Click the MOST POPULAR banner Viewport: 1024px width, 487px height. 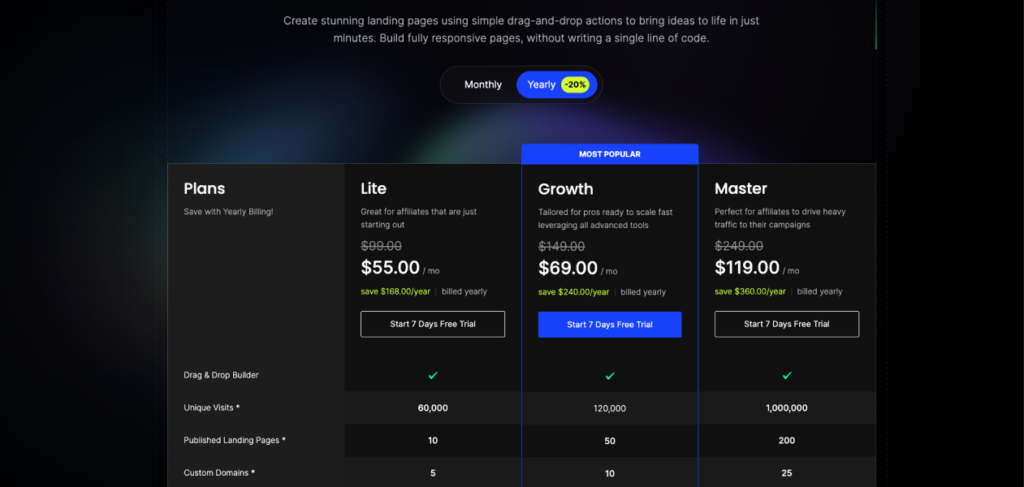pyautogui.click(x=609, y=154)
